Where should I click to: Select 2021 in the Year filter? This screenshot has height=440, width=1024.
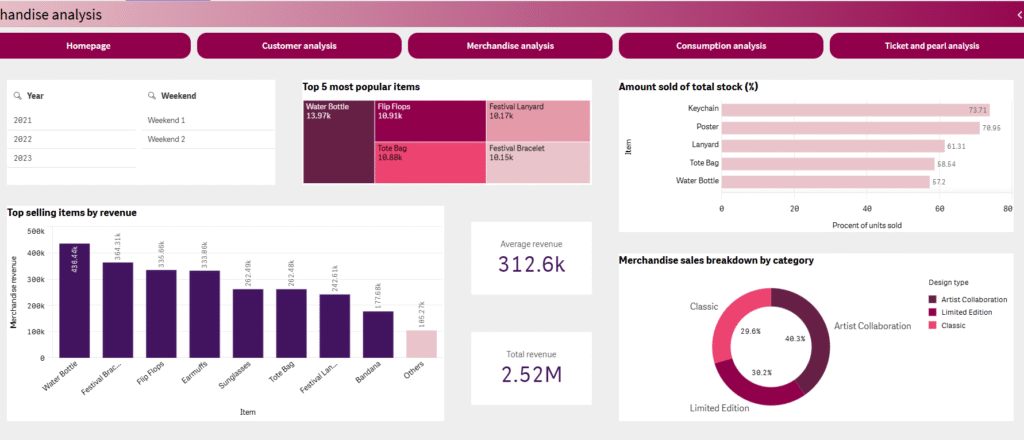[72, 121]
